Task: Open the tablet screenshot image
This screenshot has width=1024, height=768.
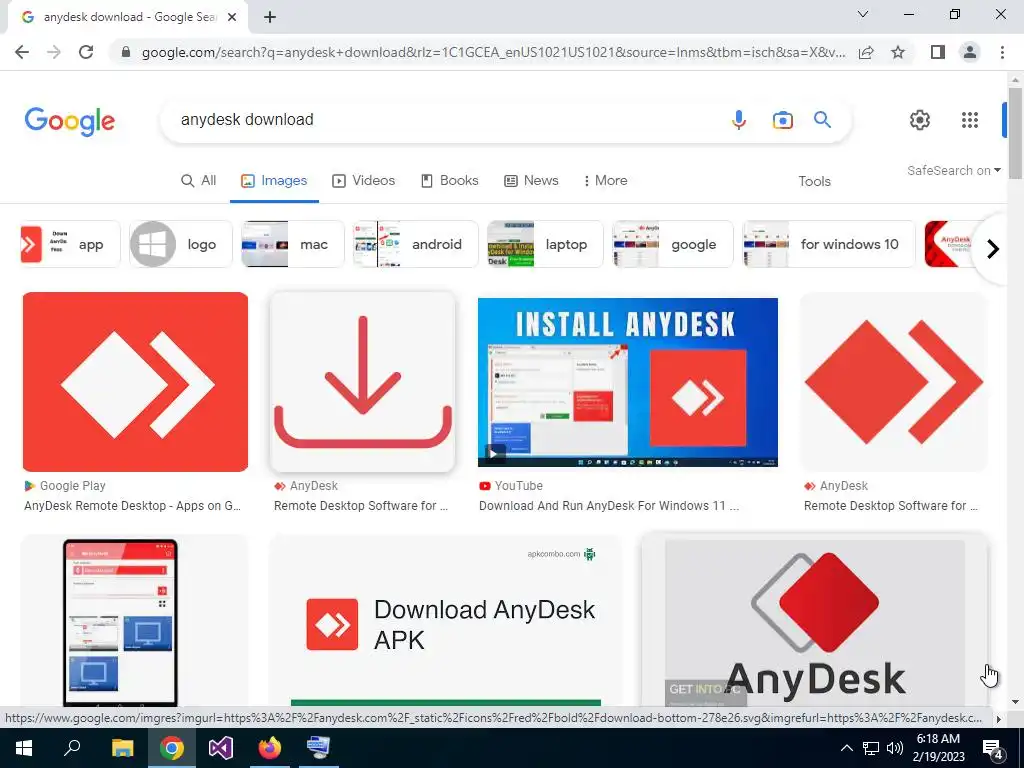Action: point(120,622)
